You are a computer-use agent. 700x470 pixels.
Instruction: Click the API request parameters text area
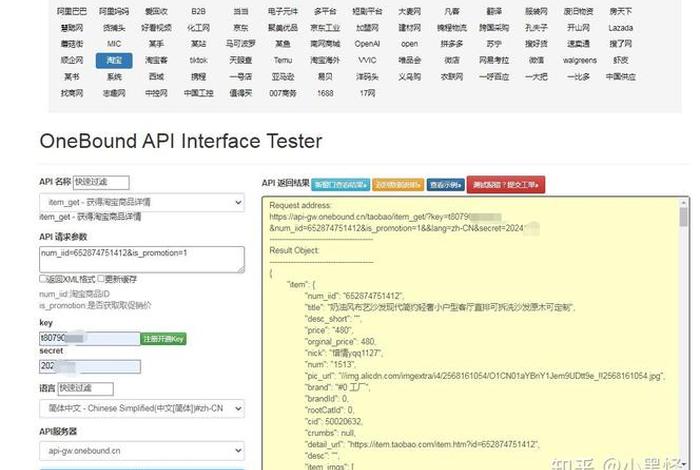pos(141,259)
